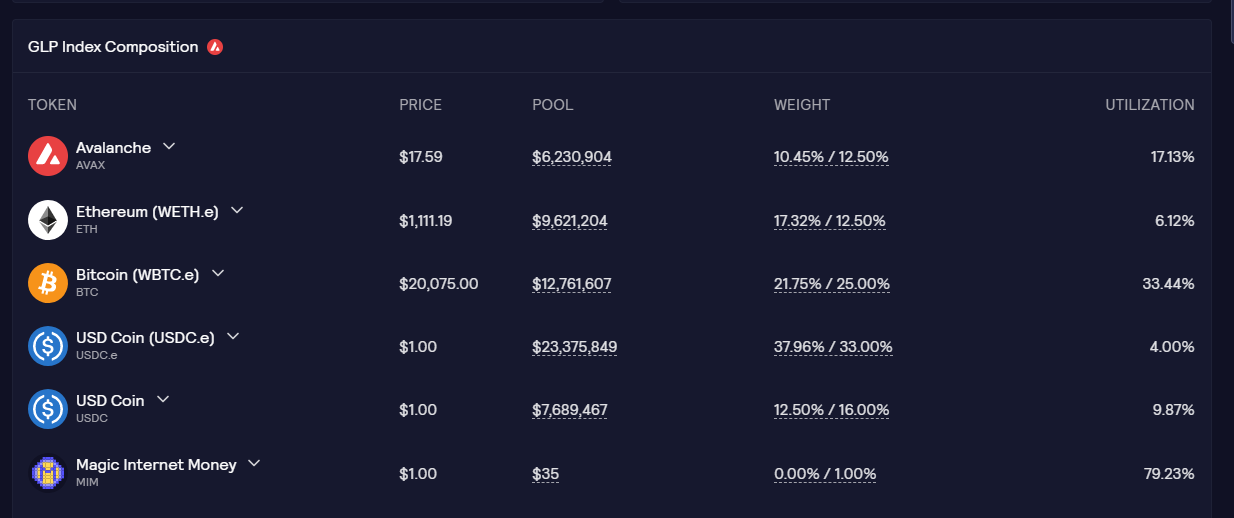Image resolution: width=1234 pixels, height=518 pixels.
Task: Click the USDC.e coin logo
Action: click(x=48, y=346)
